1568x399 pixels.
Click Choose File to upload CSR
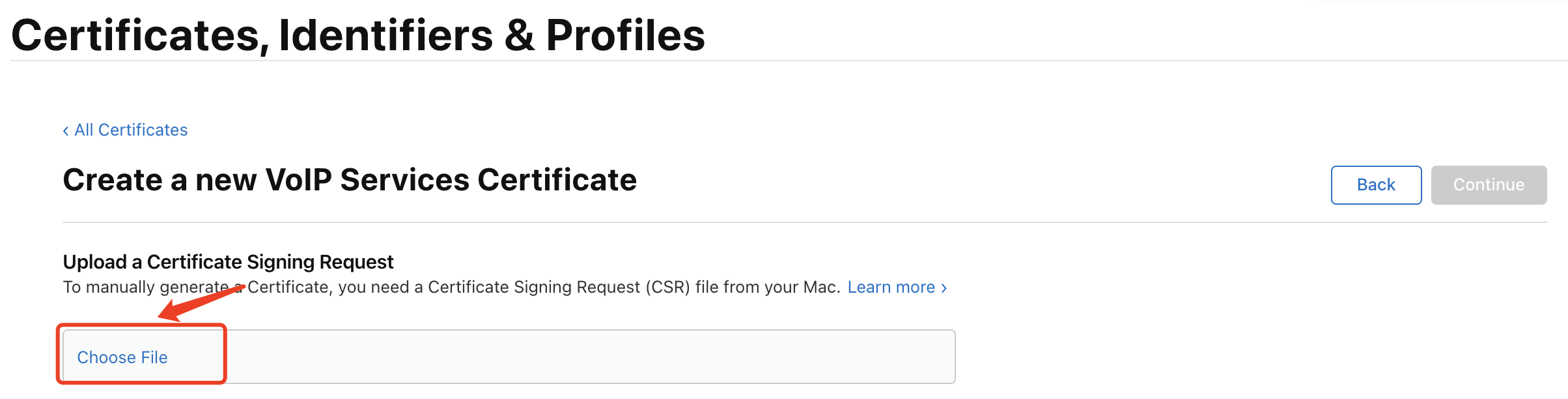click(x=122, y=357)
